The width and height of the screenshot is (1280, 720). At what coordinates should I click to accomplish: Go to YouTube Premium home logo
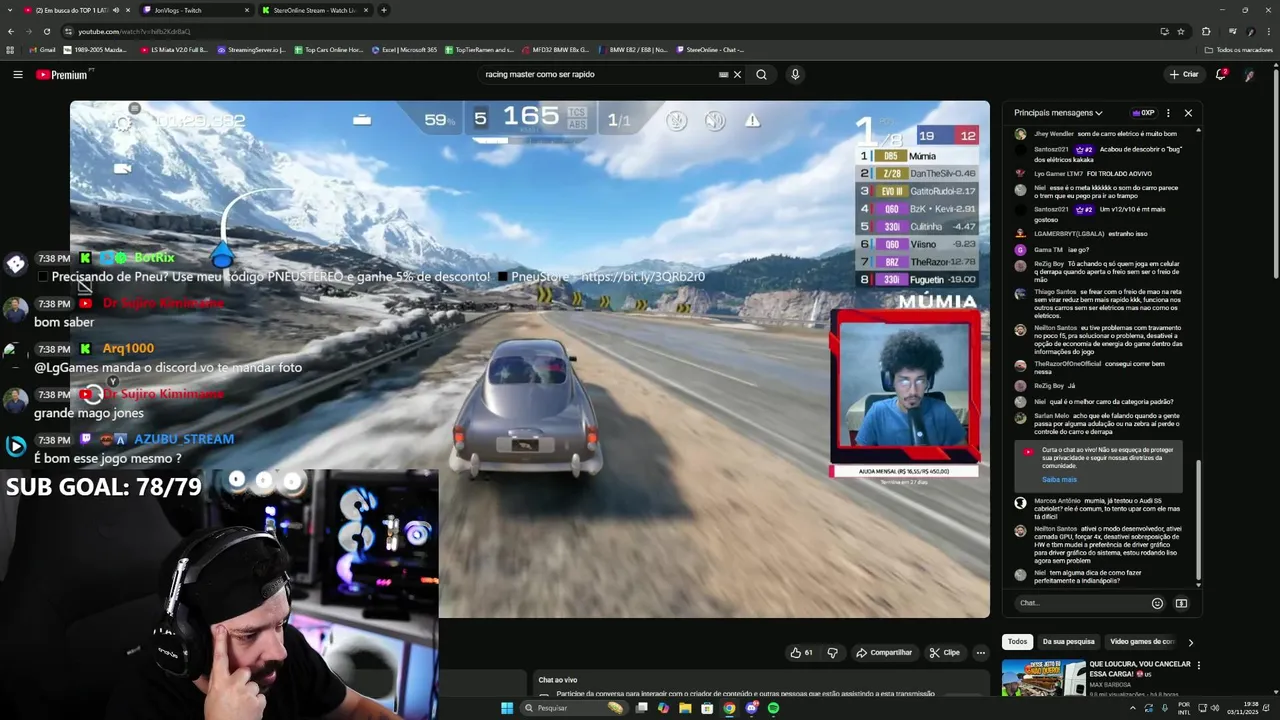[62, 74]
